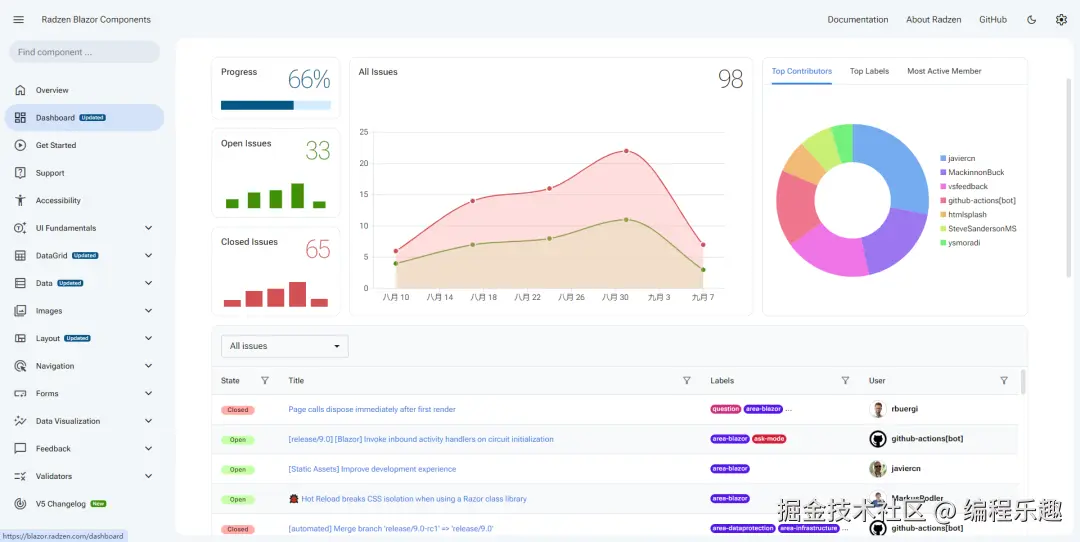Open the State column filter icon
1080x542 pixels.
(265, 380)
